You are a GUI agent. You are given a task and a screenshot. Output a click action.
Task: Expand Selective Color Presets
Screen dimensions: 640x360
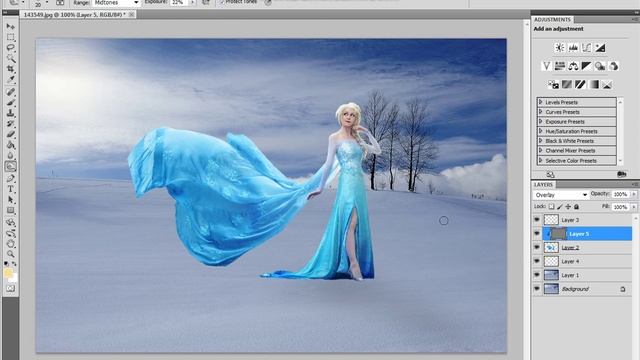(x=541, y=161)
